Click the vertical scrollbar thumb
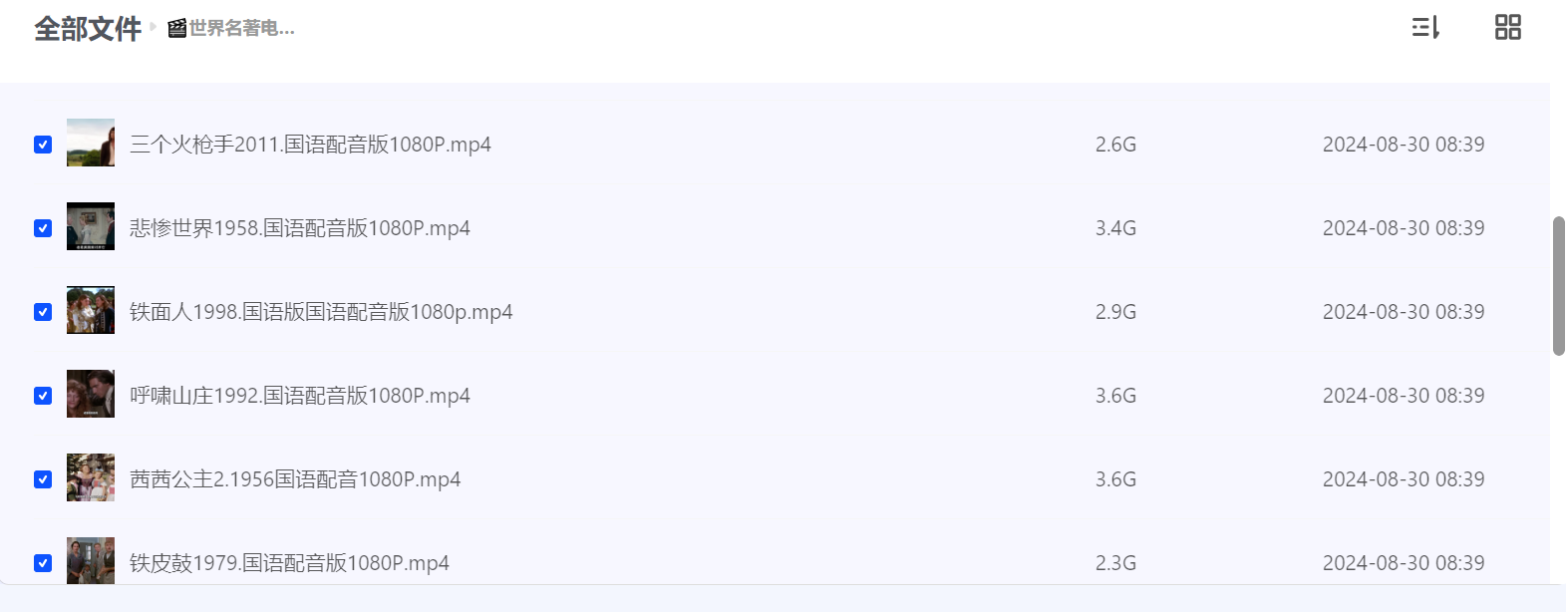Image resolution: width=1568 pixels, height=614 pixels. (1559, 286)
